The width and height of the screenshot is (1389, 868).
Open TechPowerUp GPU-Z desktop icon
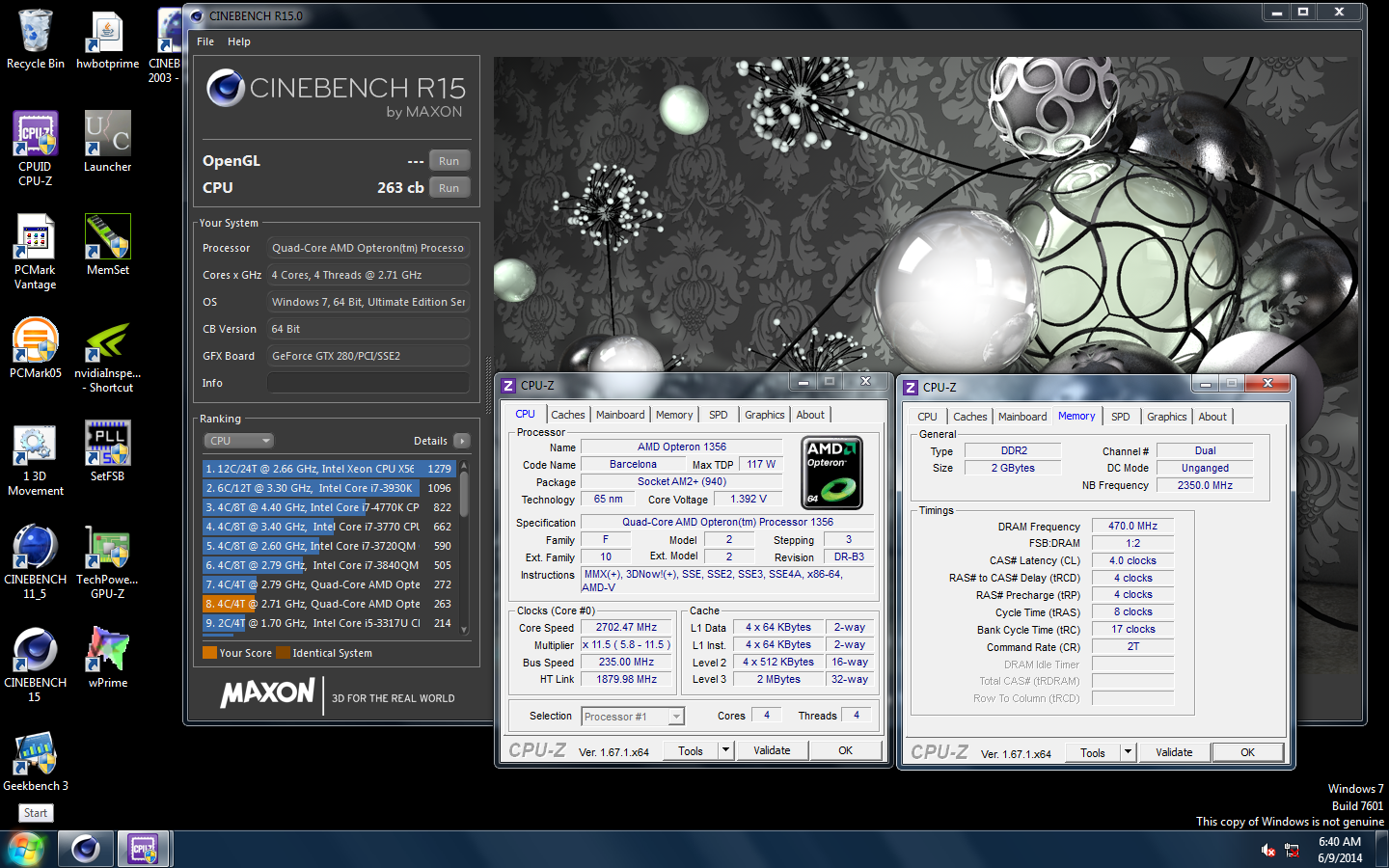point(107,560)
